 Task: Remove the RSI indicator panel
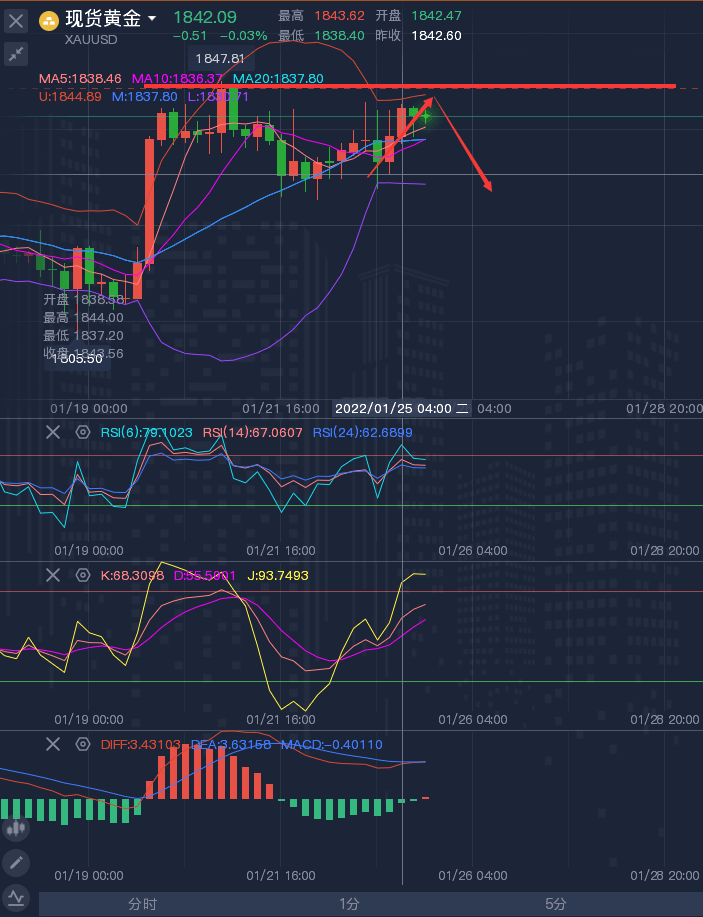pos(53,432)
